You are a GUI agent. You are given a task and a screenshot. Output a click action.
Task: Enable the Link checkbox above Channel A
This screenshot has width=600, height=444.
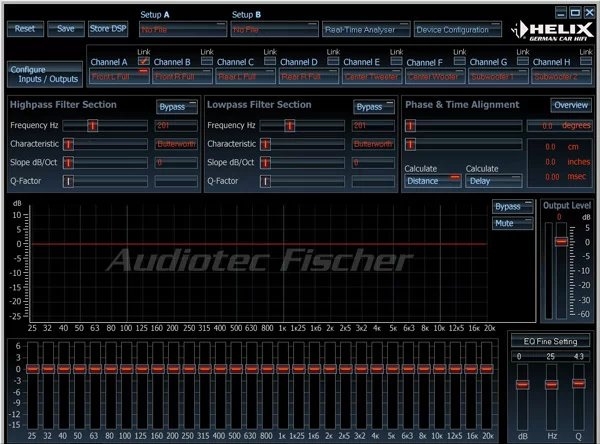coord(144,62)
